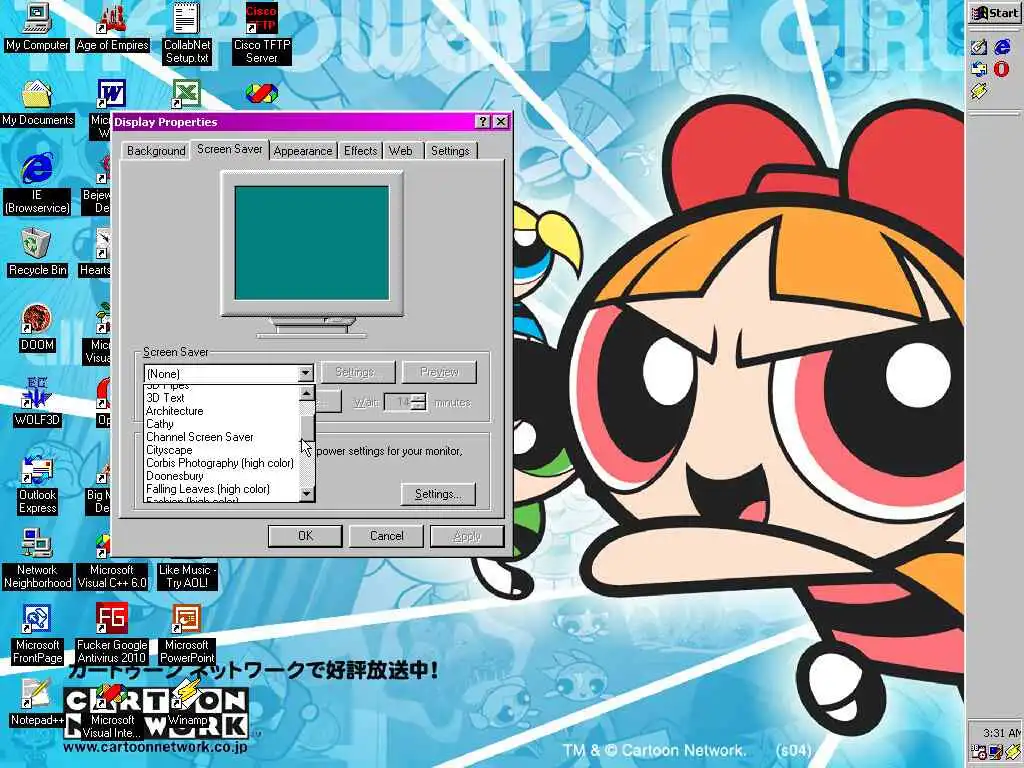Click the task scheduler tray icon
The width and height of the screenshot is (1024, 768).
click(x=978, y=752)
